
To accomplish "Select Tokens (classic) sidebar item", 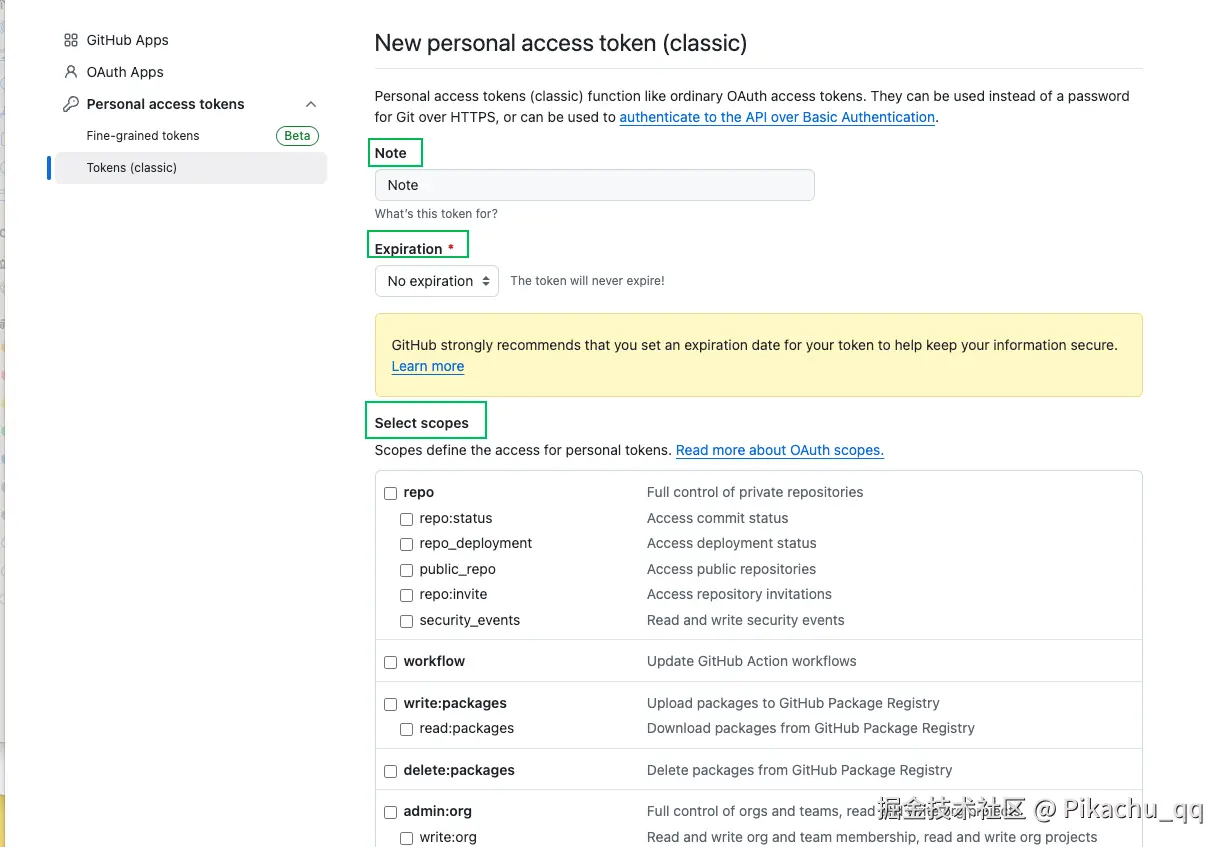I will tap(132, 168).
